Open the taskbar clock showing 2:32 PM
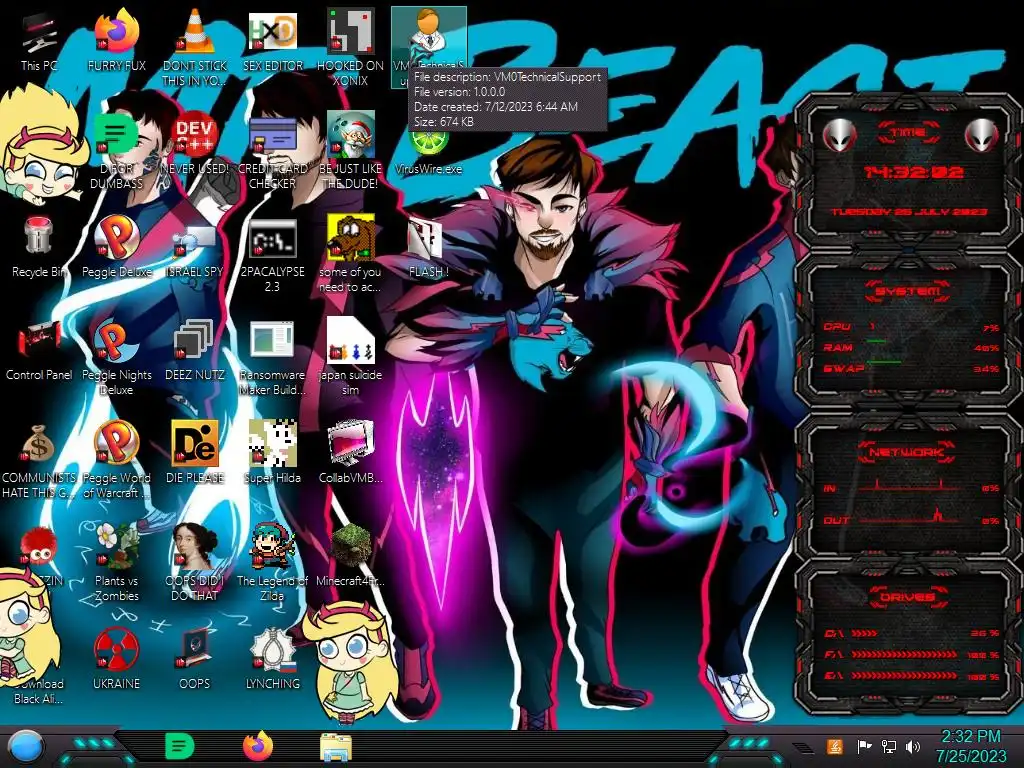Screen dimensions: 1024x768 coord(971,746)
